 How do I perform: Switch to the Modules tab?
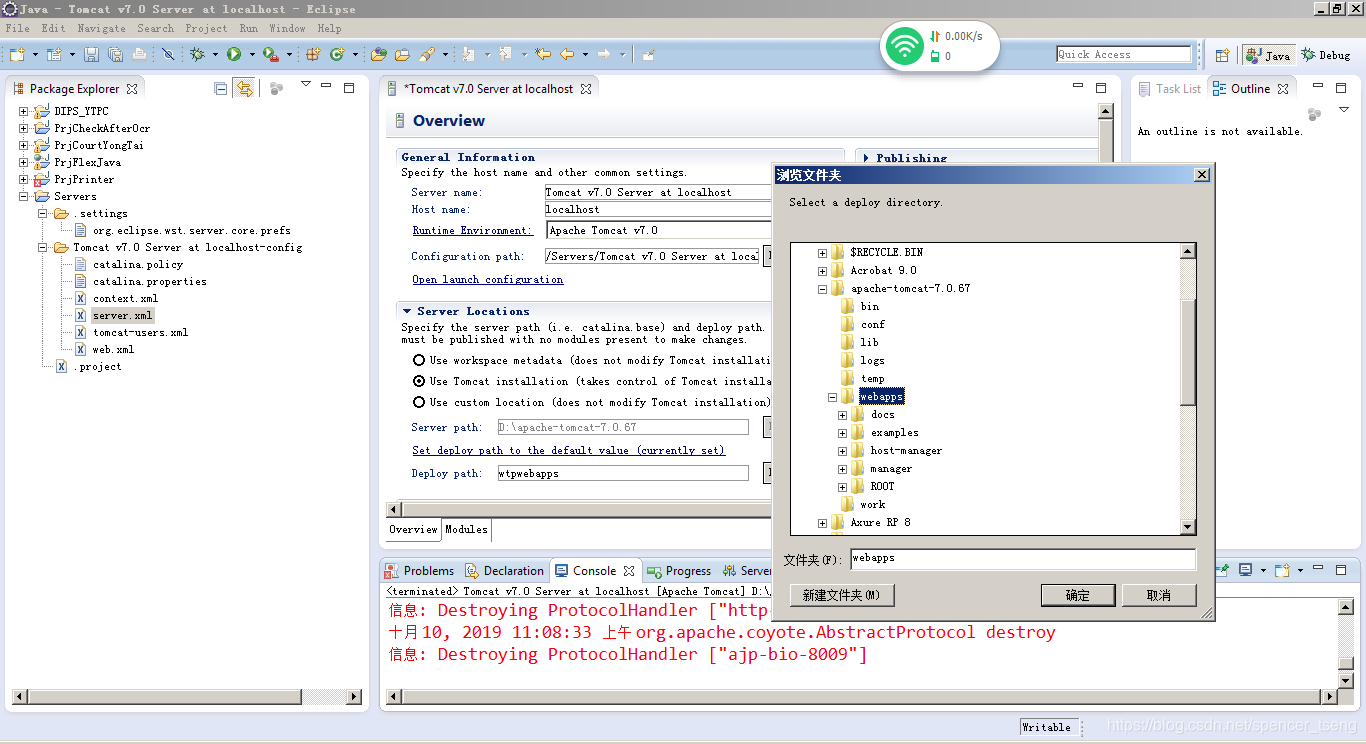(x=466, y=530)
